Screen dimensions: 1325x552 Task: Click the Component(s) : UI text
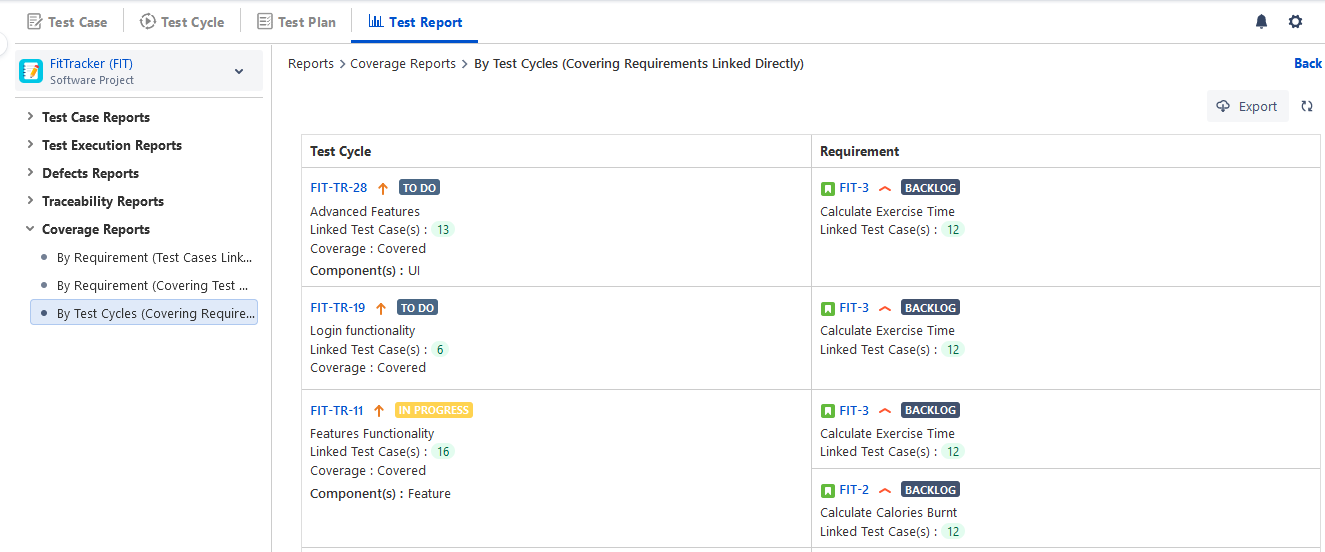tap(365, 271)
